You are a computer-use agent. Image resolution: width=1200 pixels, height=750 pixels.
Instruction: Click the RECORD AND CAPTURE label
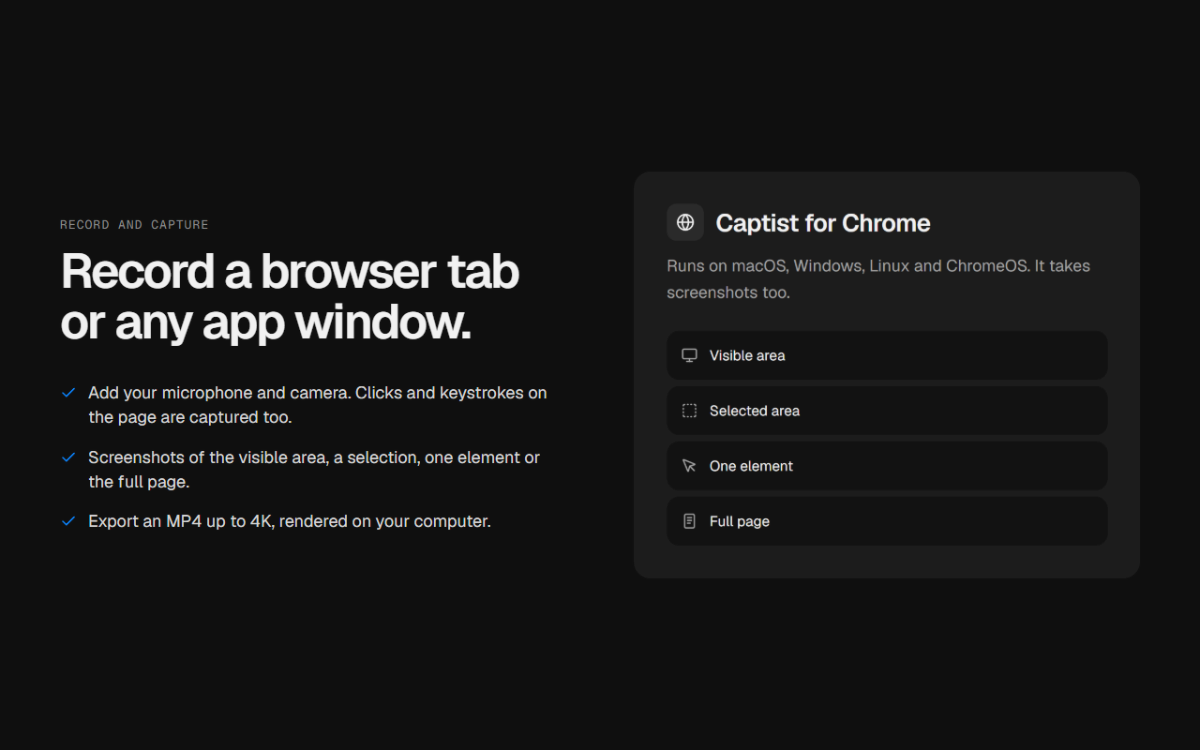click(x=134, y=225)
